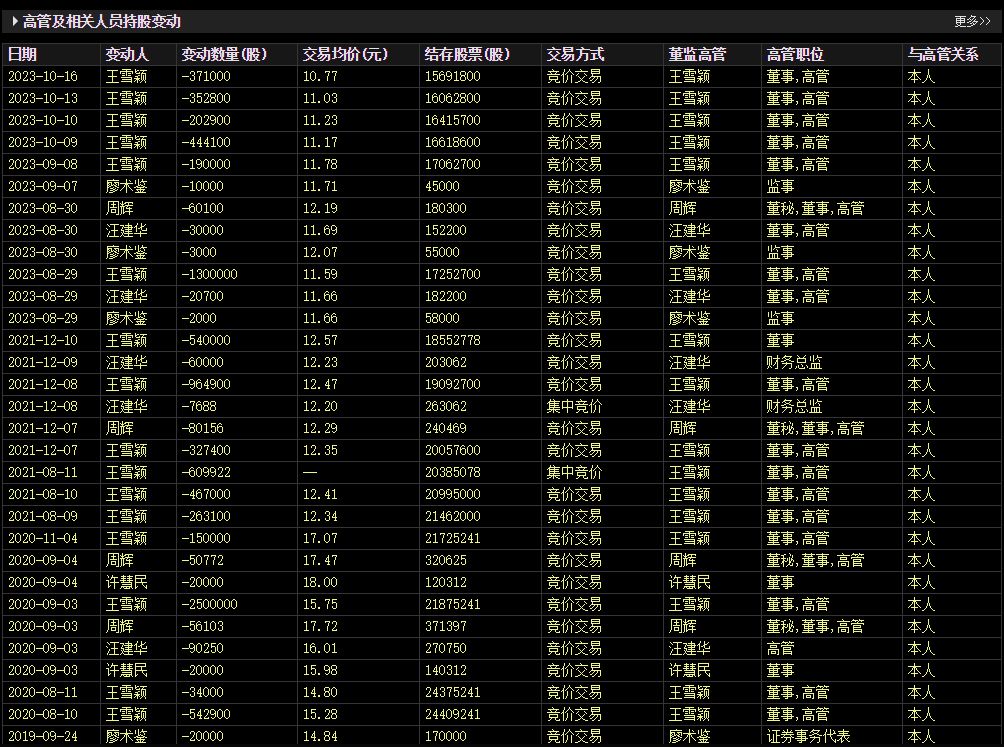1004x747 pixels.
Task: Click 财务总监 in the 2021-12-09 row
Action: [x=795, y=362]
